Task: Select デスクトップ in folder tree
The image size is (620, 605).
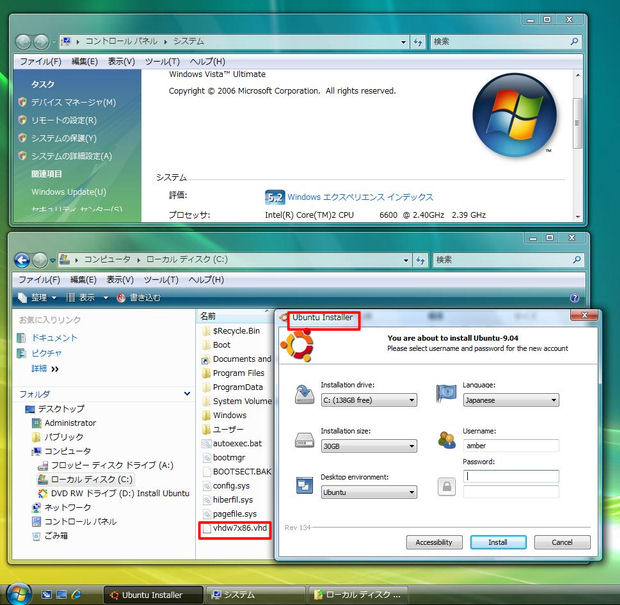Action: [x=61, y=408]
